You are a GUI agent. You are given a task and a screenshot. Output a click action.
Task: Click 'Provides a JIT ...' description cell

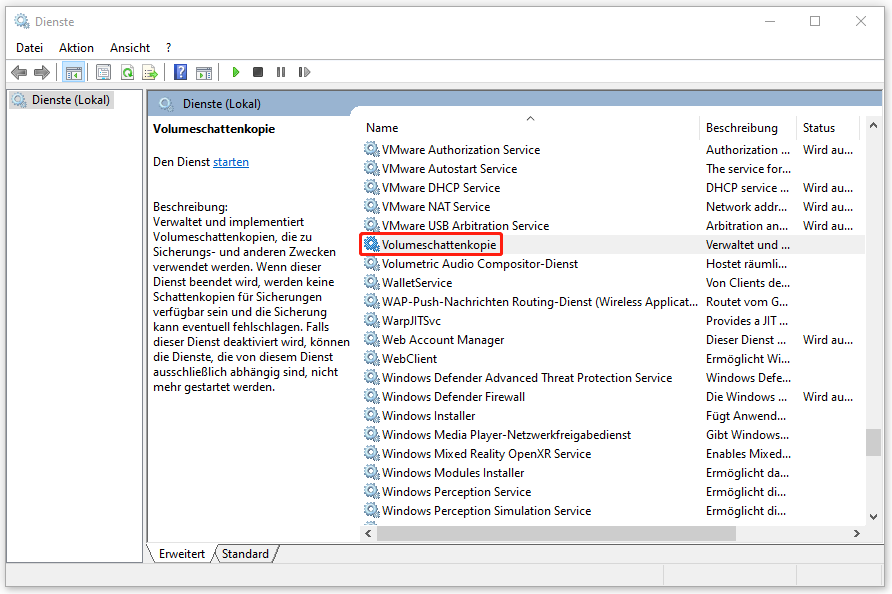[x=746, y=321]
